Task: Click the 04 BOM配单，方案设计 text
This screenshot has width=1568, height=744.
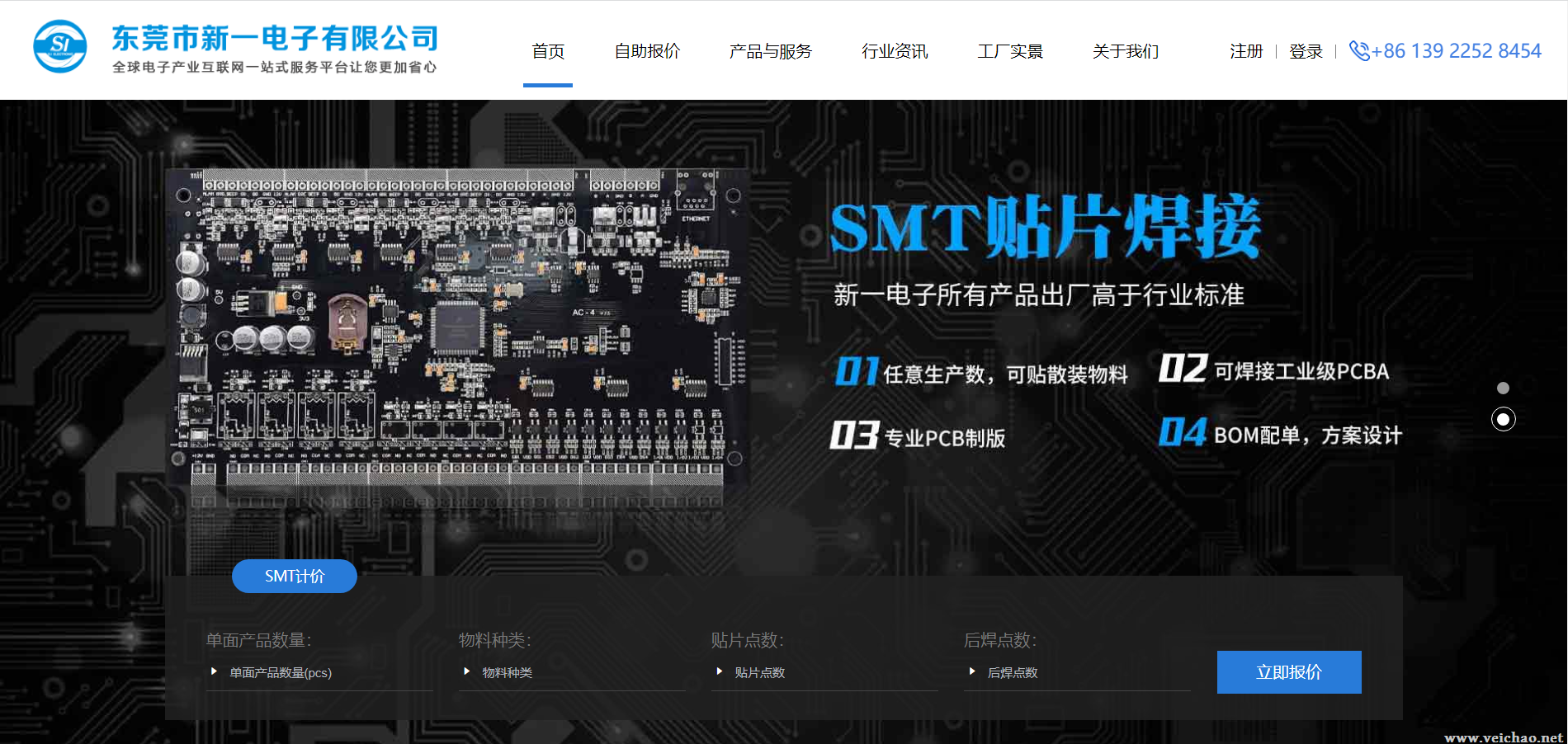Action: click(1280, 433)
